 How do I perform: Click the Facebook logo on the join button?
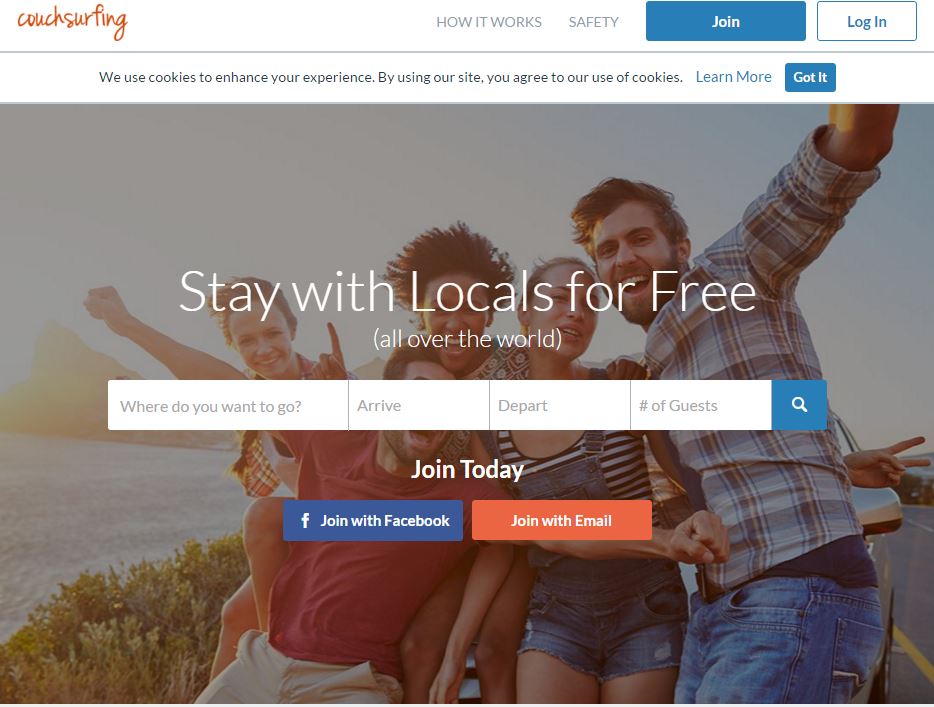(x=305, y=521)
